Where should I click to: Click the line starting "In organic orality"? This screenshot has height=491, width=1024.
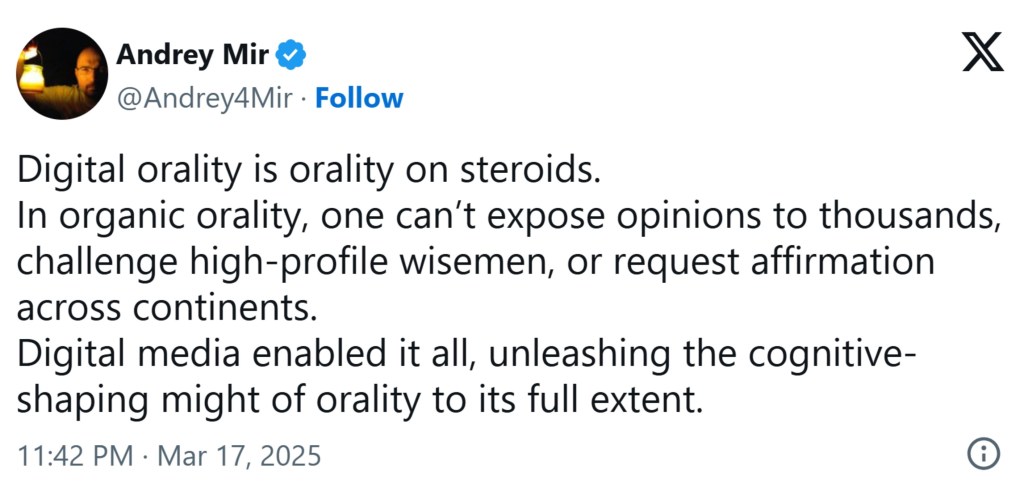[x=509, y=217]
